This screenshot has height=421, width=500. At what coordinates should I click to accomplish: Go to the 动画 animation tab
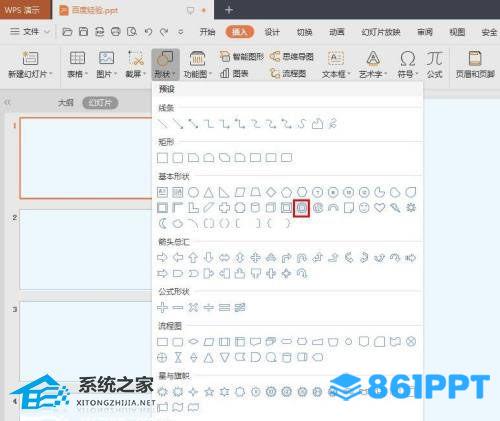tap(337, 32)
